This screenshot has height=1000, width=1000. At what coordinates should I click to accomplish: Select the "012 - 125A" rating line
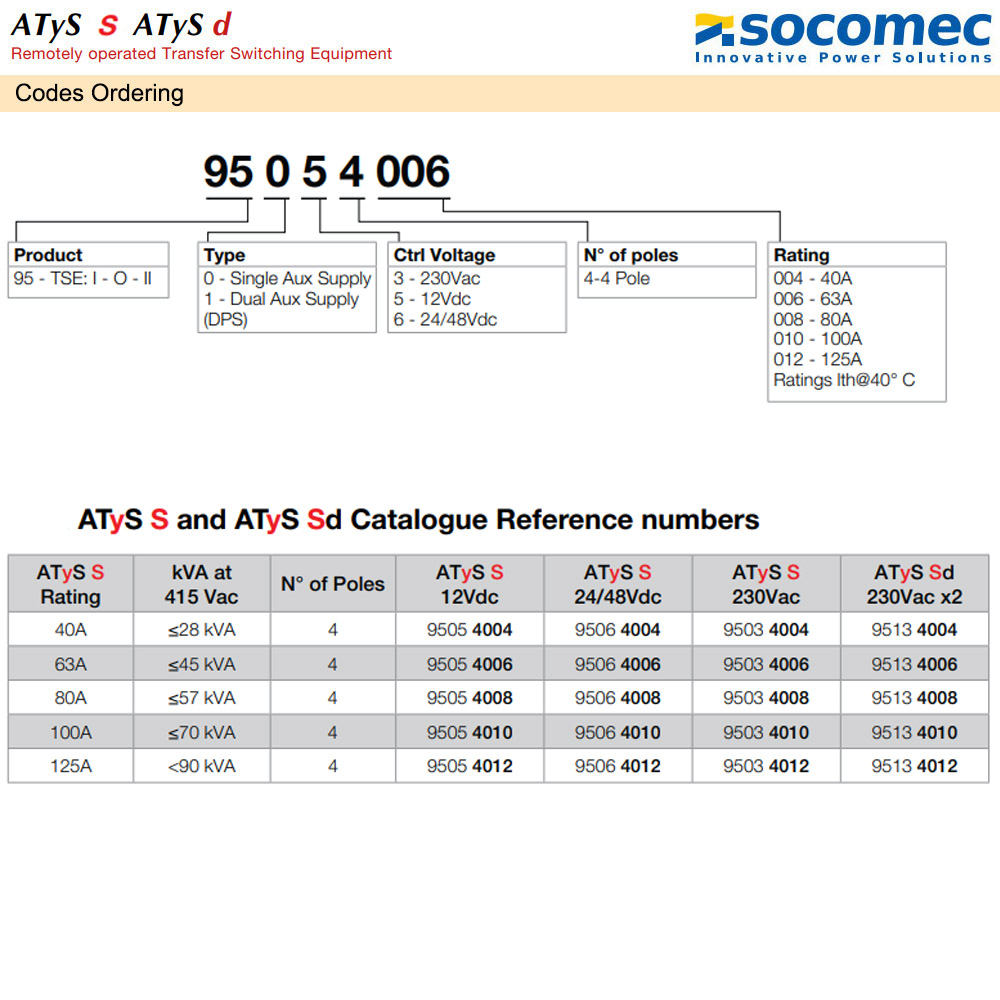818,360
